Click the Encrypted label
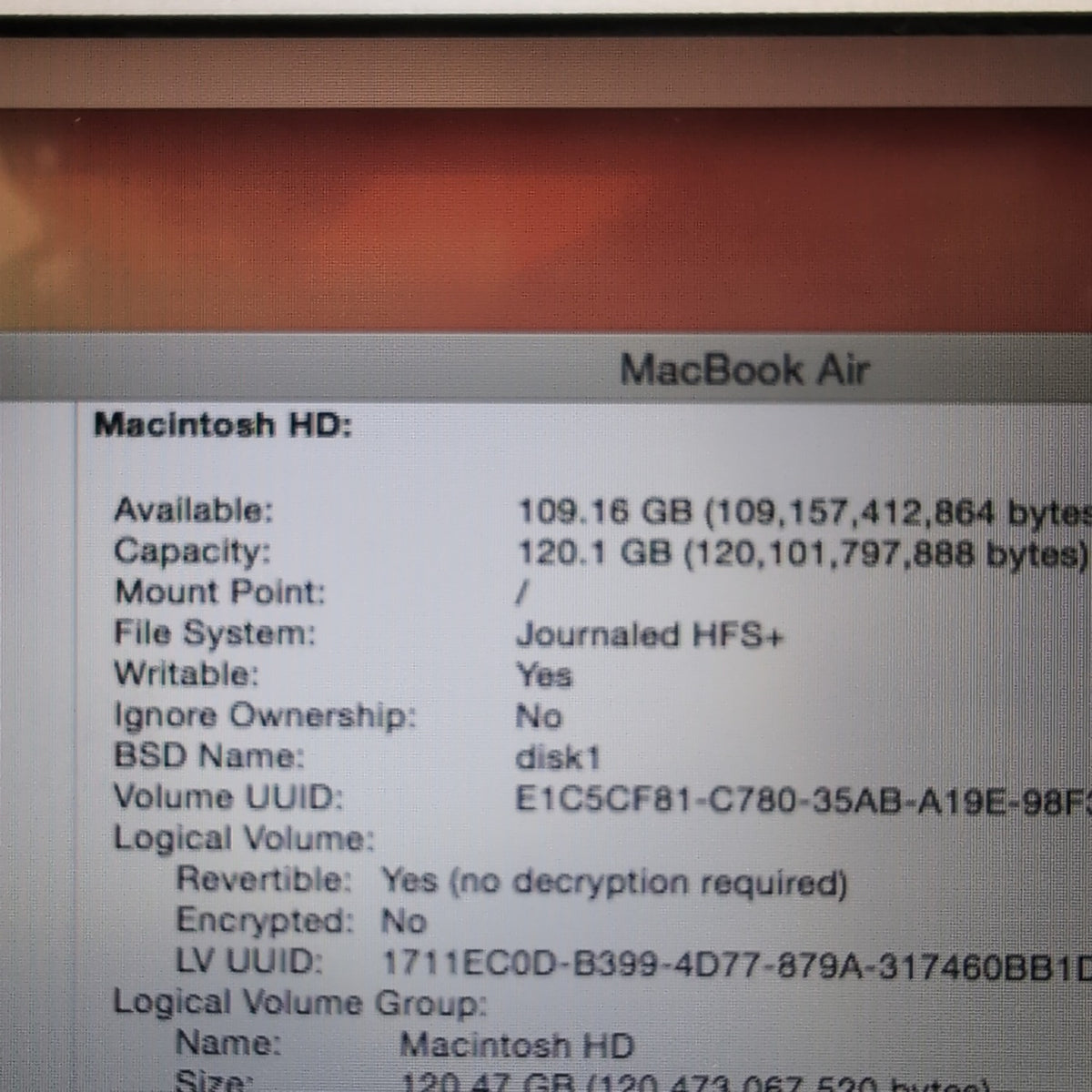The height and width of the screenshot is (1092, 1092). point(264,921)
